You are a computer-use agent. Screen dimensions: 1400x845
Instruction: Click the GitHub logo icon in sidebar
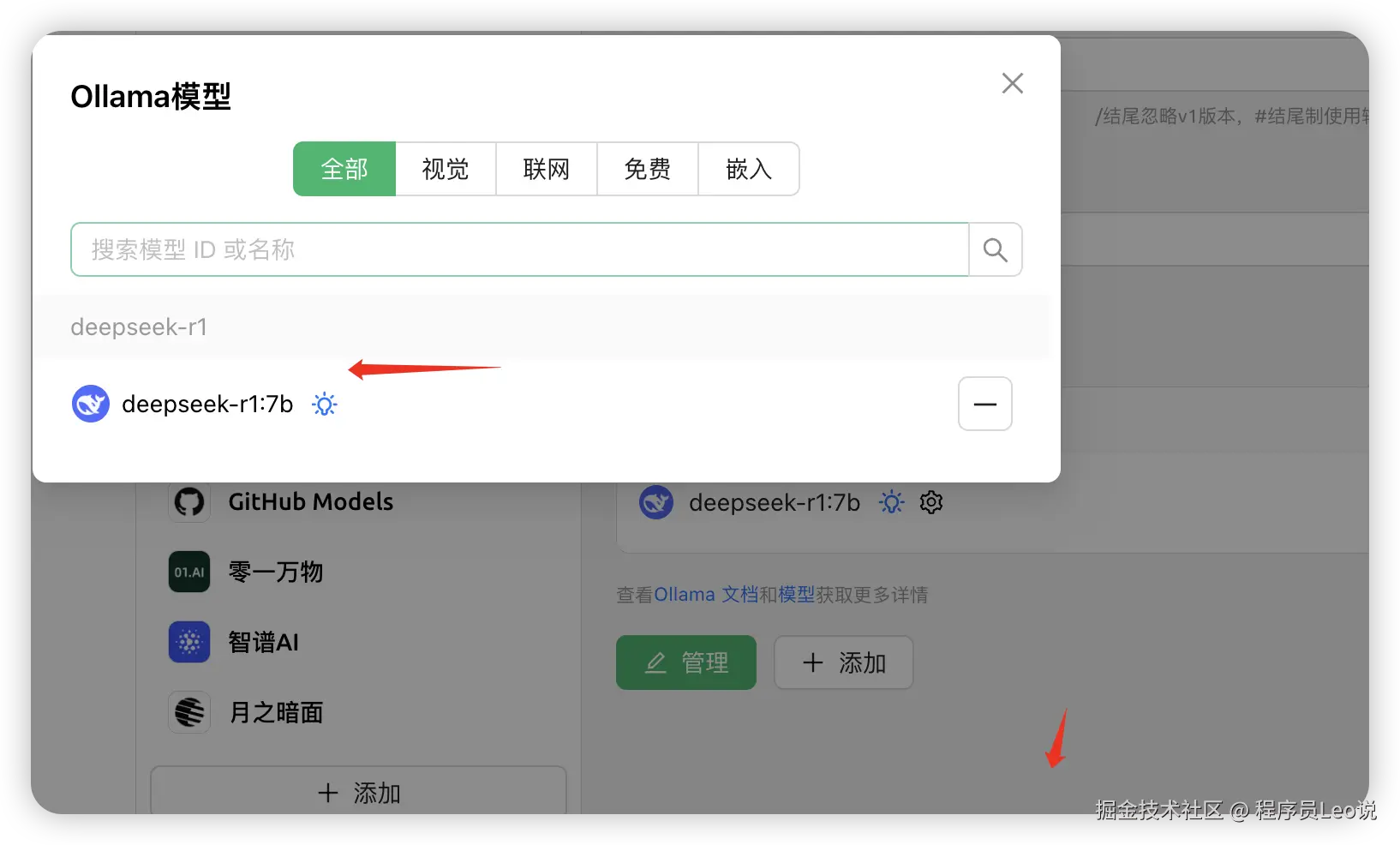tap(189, 501)
